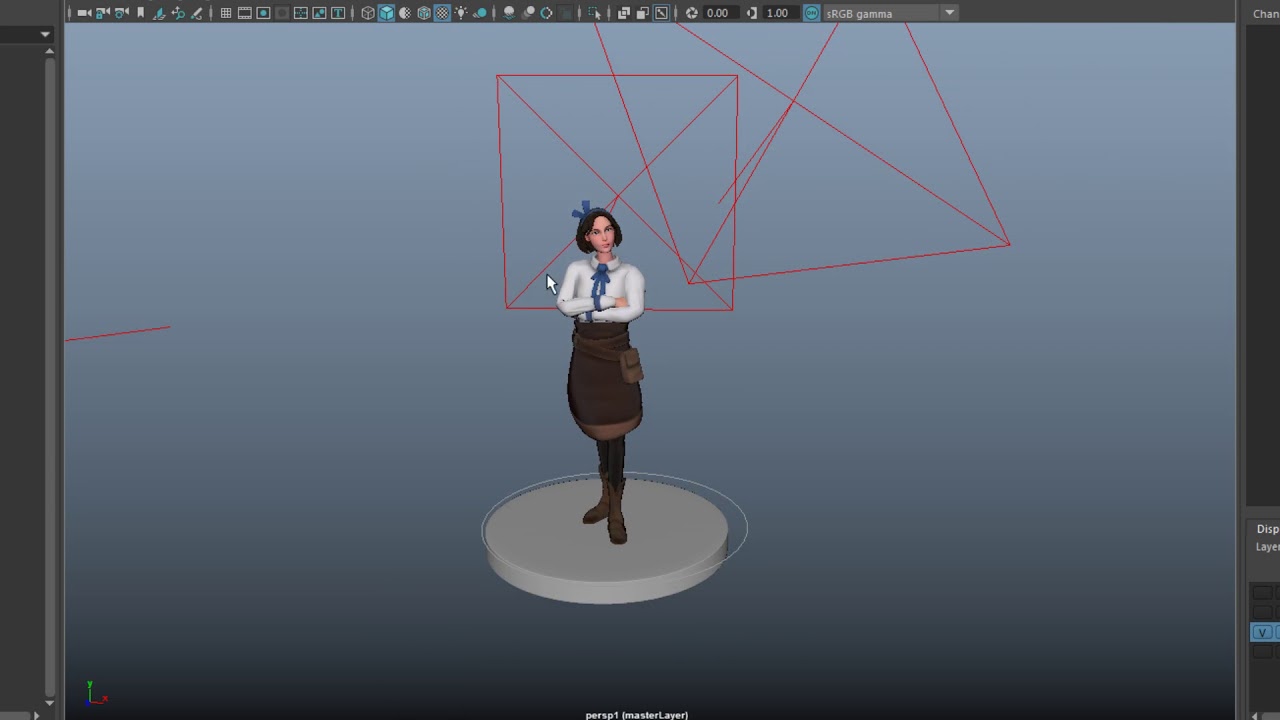The image size is (1280, 720).
Task: Toggle the X-Ray Joints icon
Action: tap(661, 13)
